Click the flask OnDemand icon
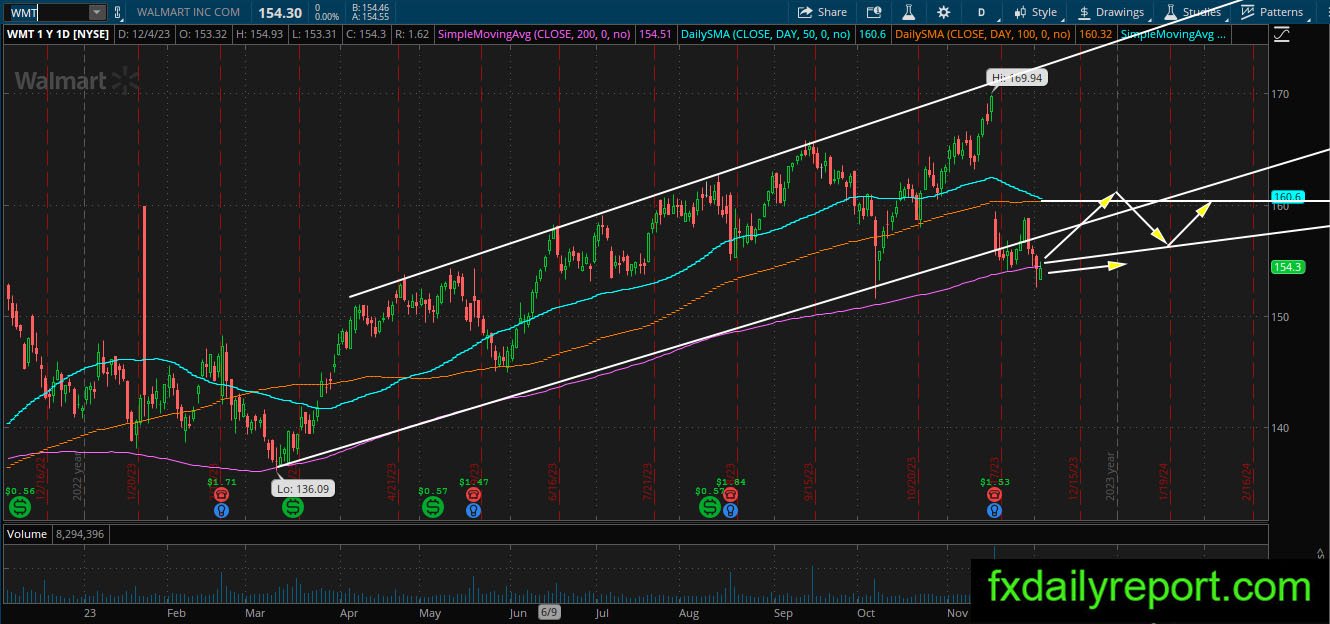 [x=908, y=12]
